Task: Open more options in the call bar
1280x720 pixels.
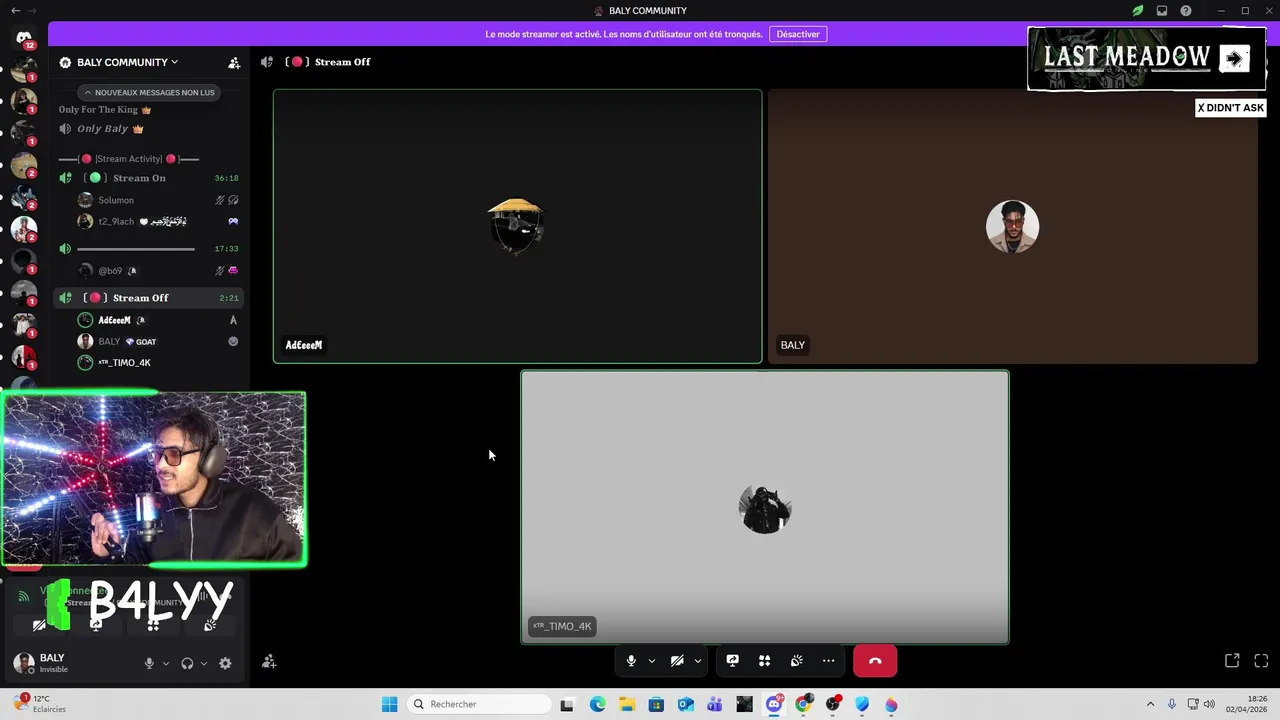Action: (828, 661)
